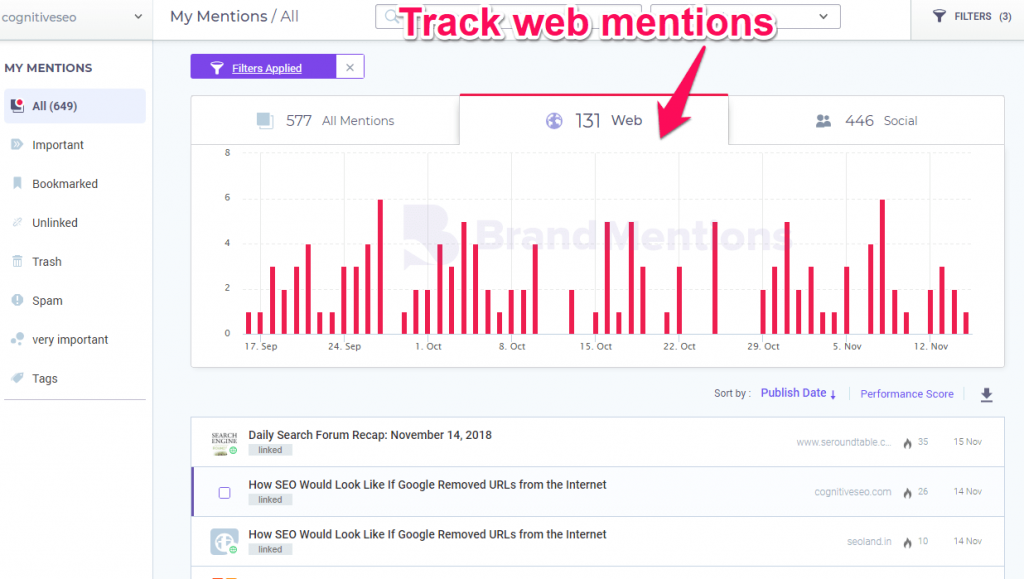Sort mentions by Publish Date
The image size is (1024, 579).
[x=798, y=393]
